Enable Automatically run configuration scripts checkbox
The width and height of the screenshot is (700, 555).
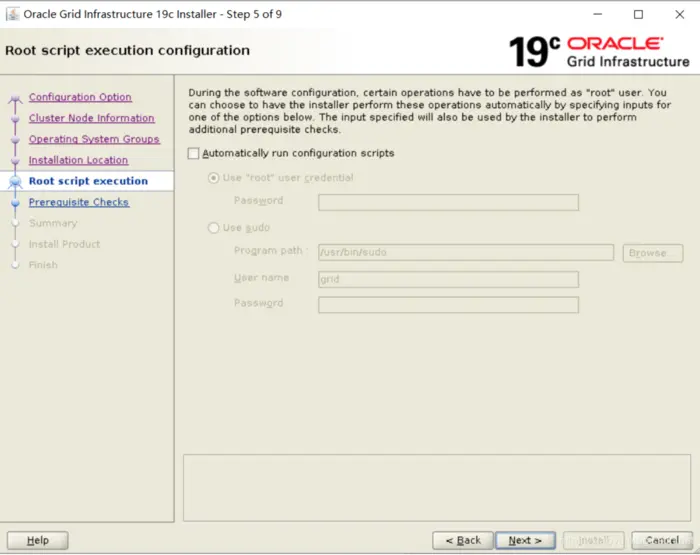pos(193,154)
